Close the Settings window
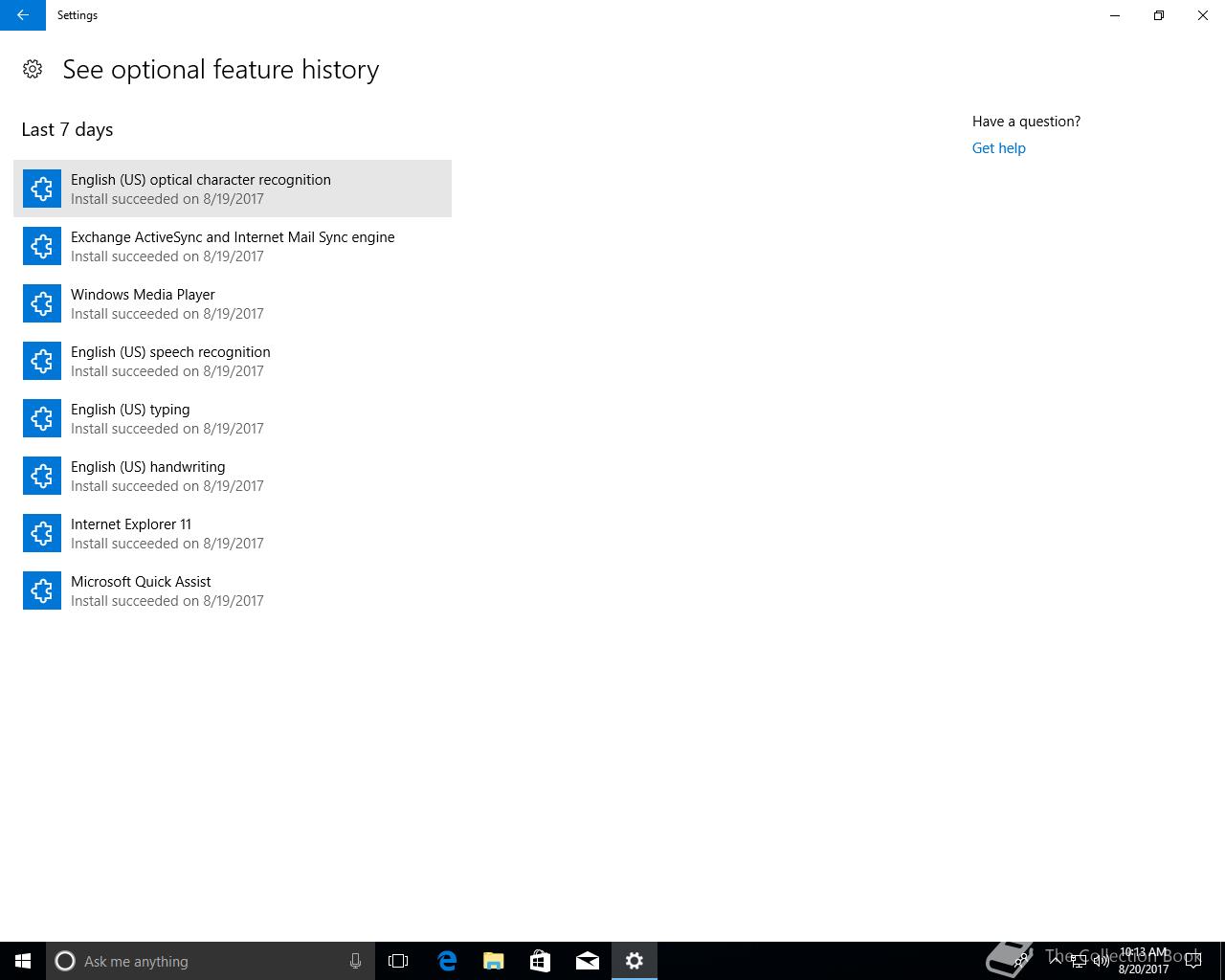The width and height of the screenshot is (1225, 980). click(1203, 15)
